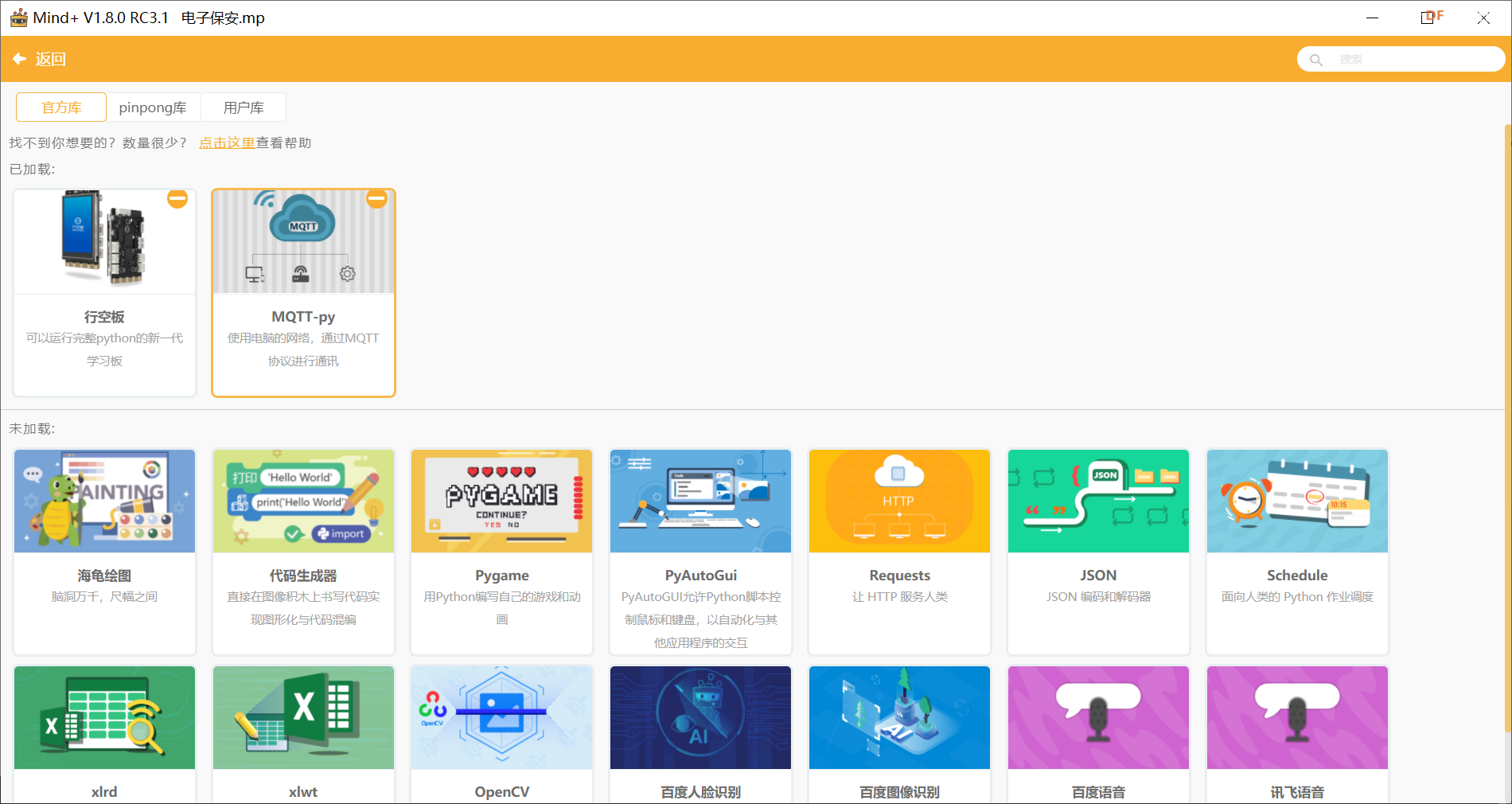Remove the MQTT-py library with minus icon
This screenshot has width=1512, height=804.
coord(376,199)
